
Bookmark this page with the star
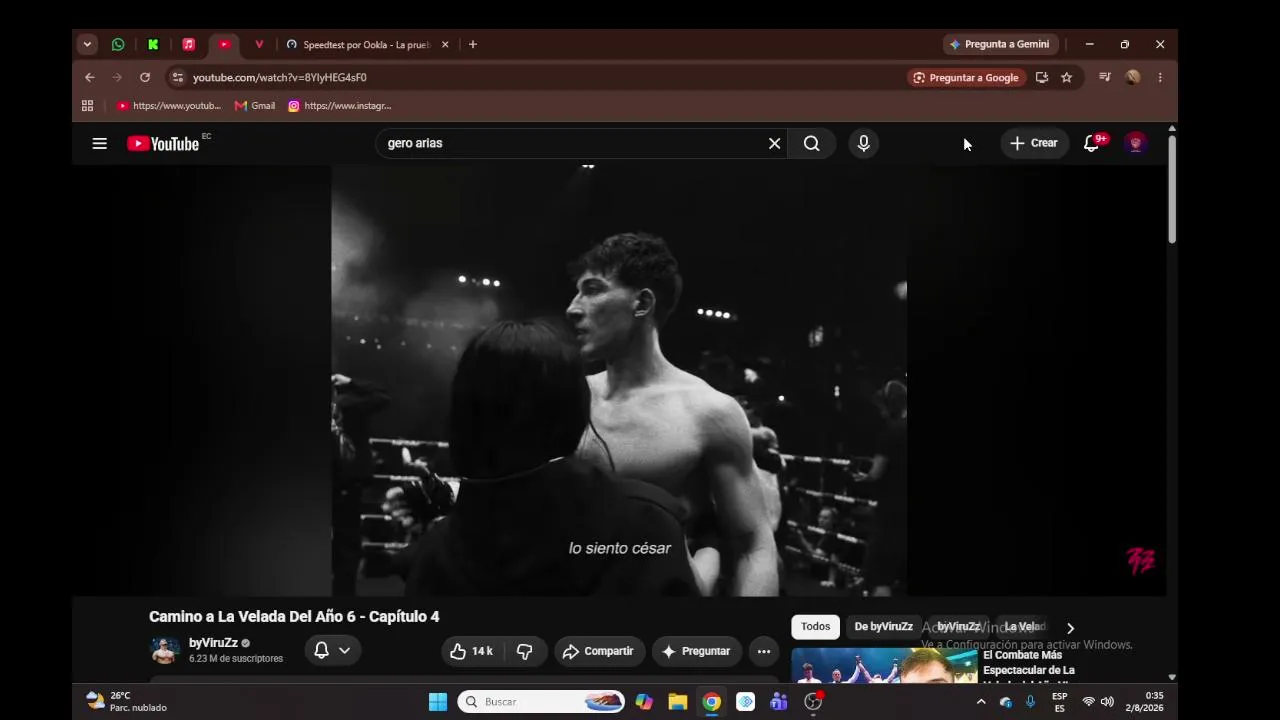tap(1067, 77)
